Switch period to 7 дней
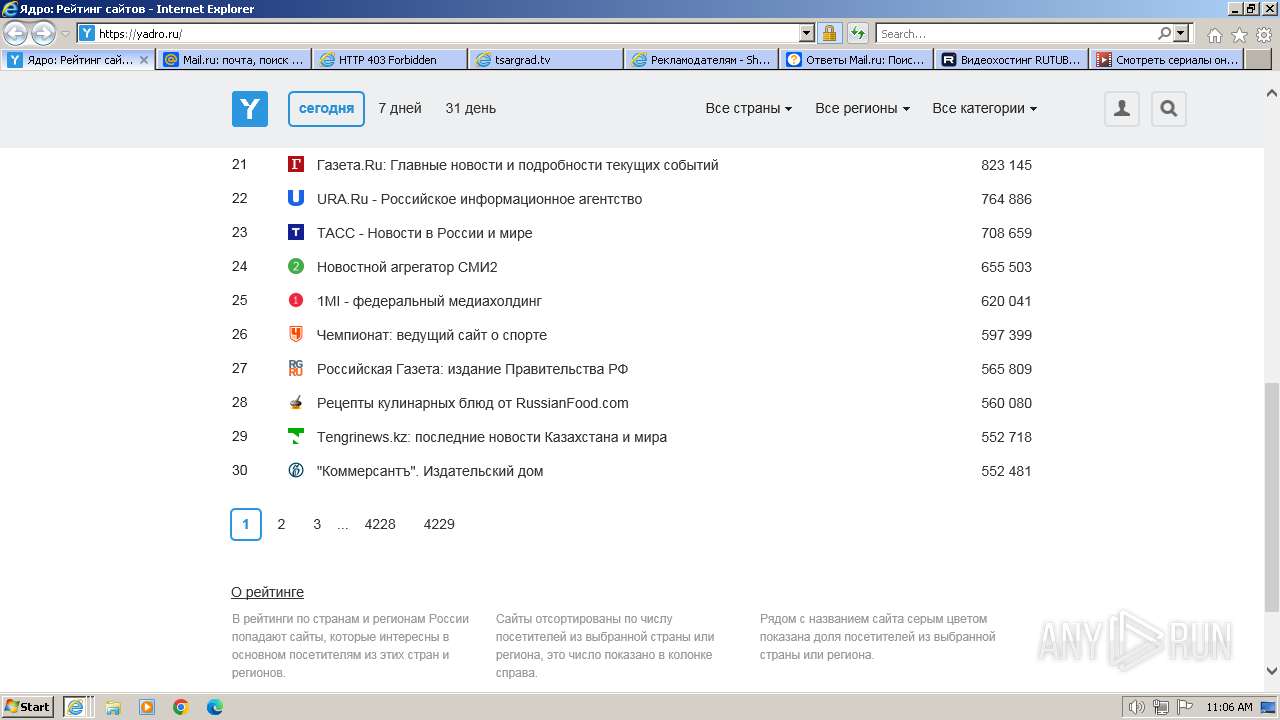 coord(400,108)
